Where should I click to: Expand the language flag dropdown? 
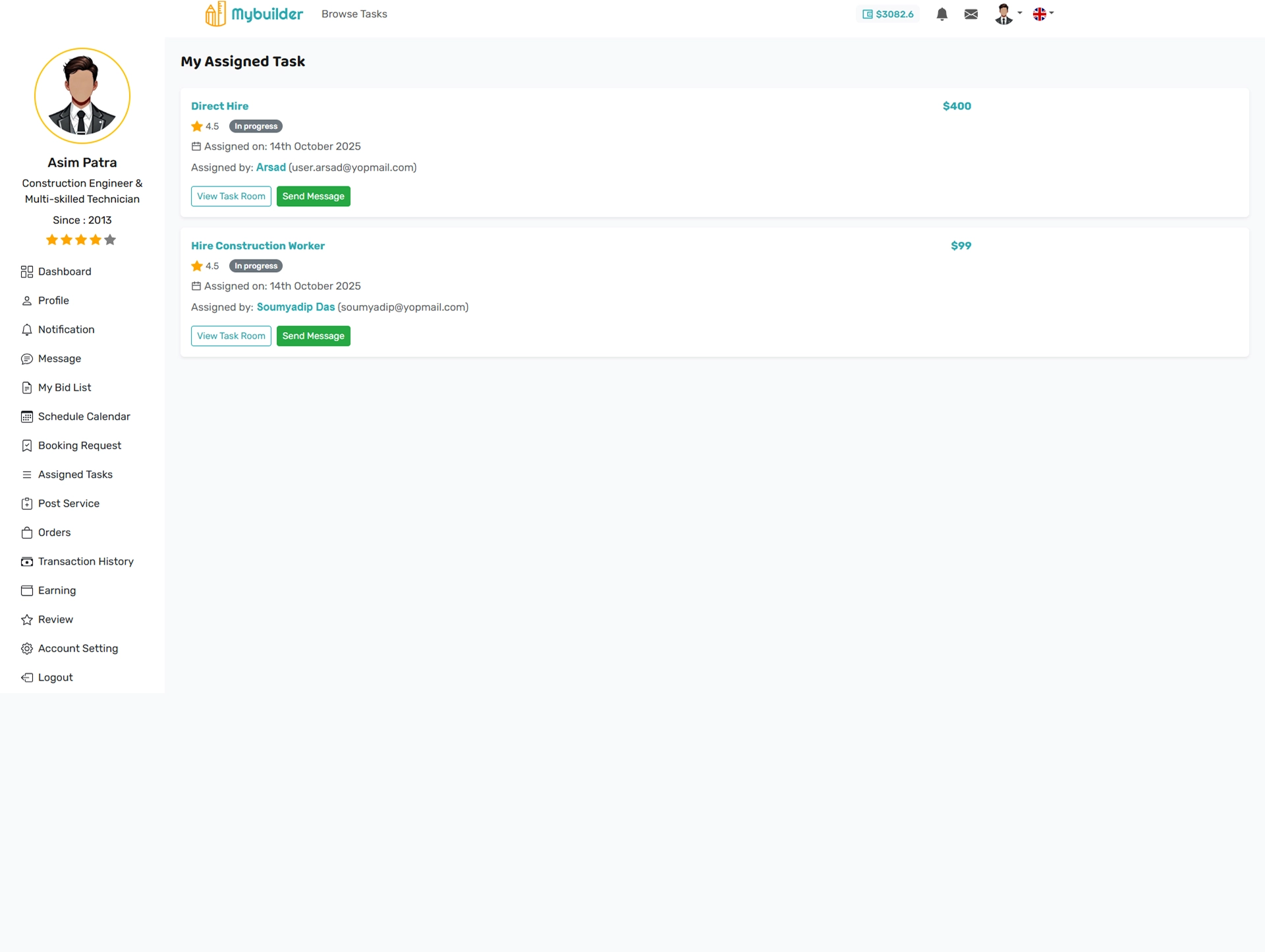1043,14
